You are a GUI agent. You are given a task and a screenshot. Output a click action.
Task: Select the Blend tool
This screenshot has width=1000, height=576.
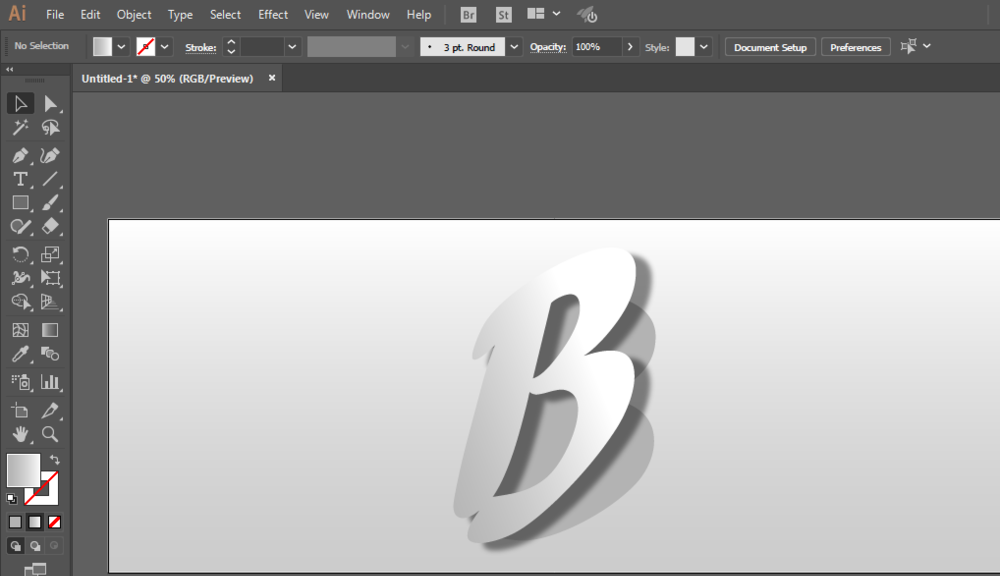click(50, 354)
